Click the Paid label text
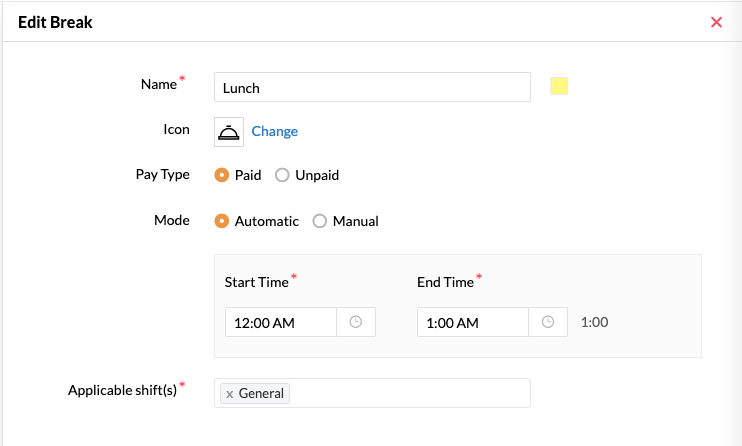This screenshot has height=446, width=742. tap(248, 175)
